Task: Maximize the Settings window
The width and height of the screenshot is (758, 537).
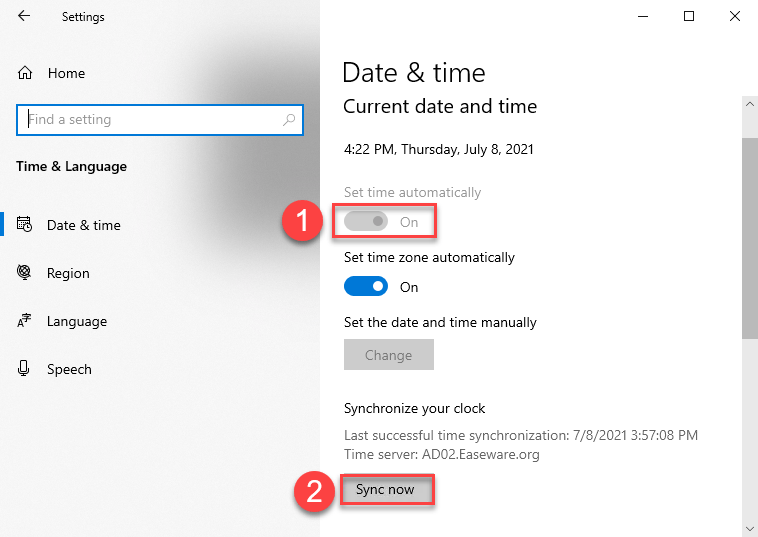Action: point(689,16)
